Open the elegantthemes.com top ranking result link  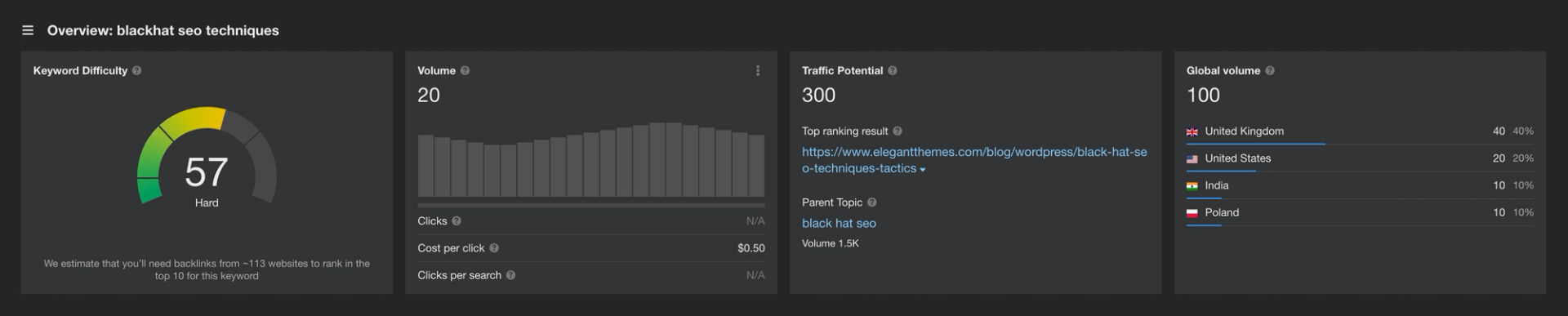point(974,160)
